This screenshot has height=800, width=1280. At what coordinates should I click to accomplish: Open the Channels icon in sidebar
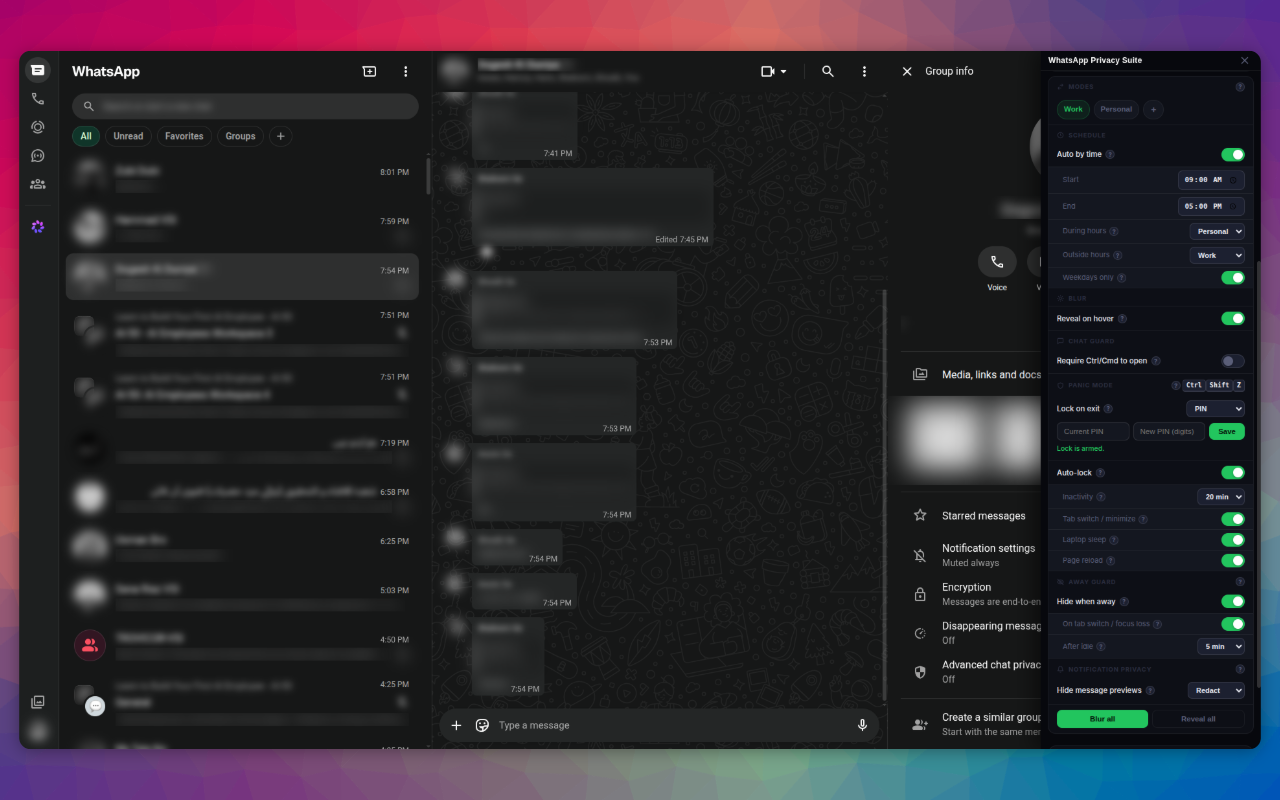37,156
